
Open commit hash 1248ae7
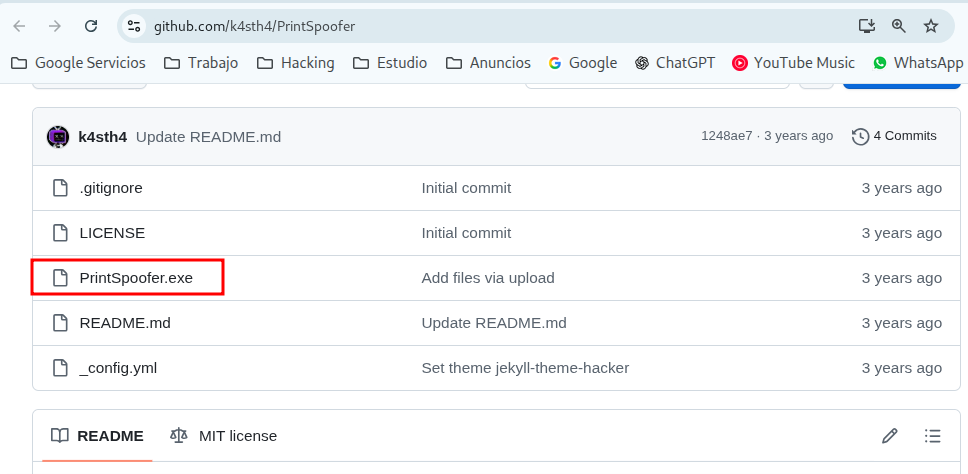click(727, 136)
